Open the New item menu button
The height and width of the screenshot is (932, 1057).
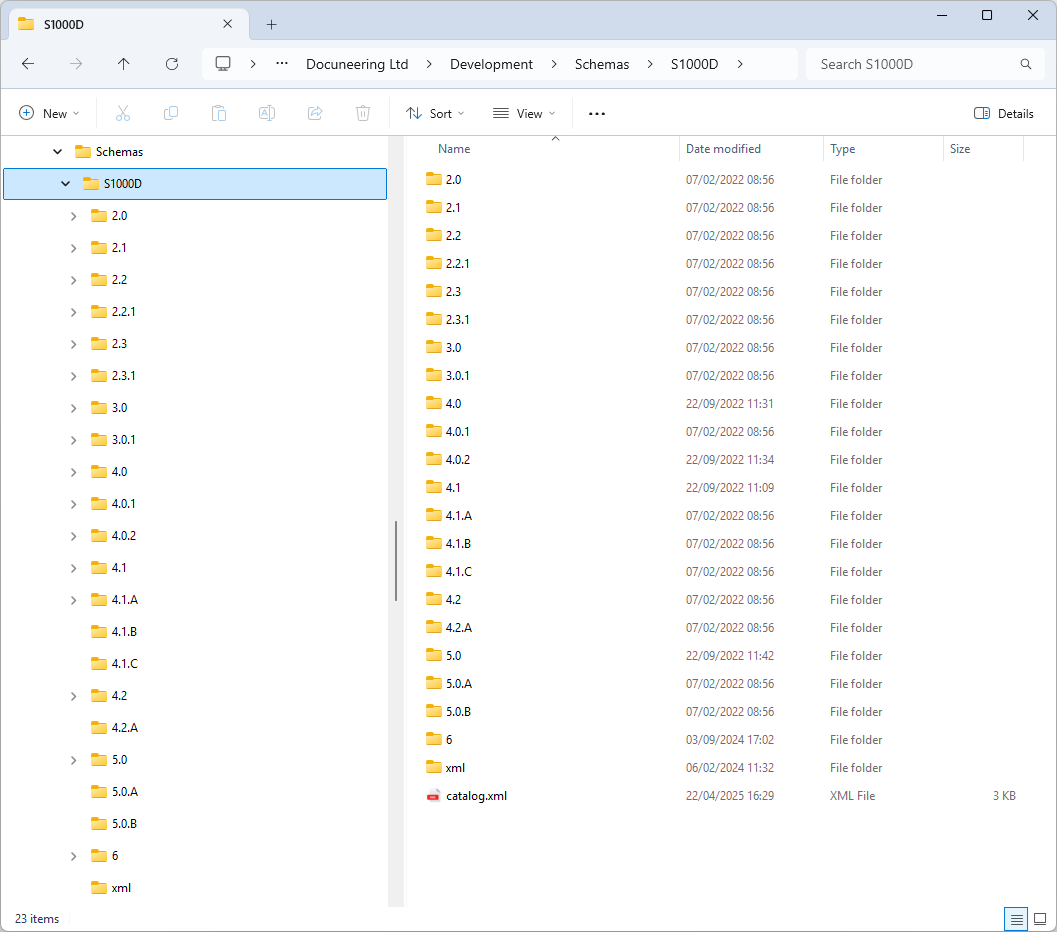(x=49, y=114)
